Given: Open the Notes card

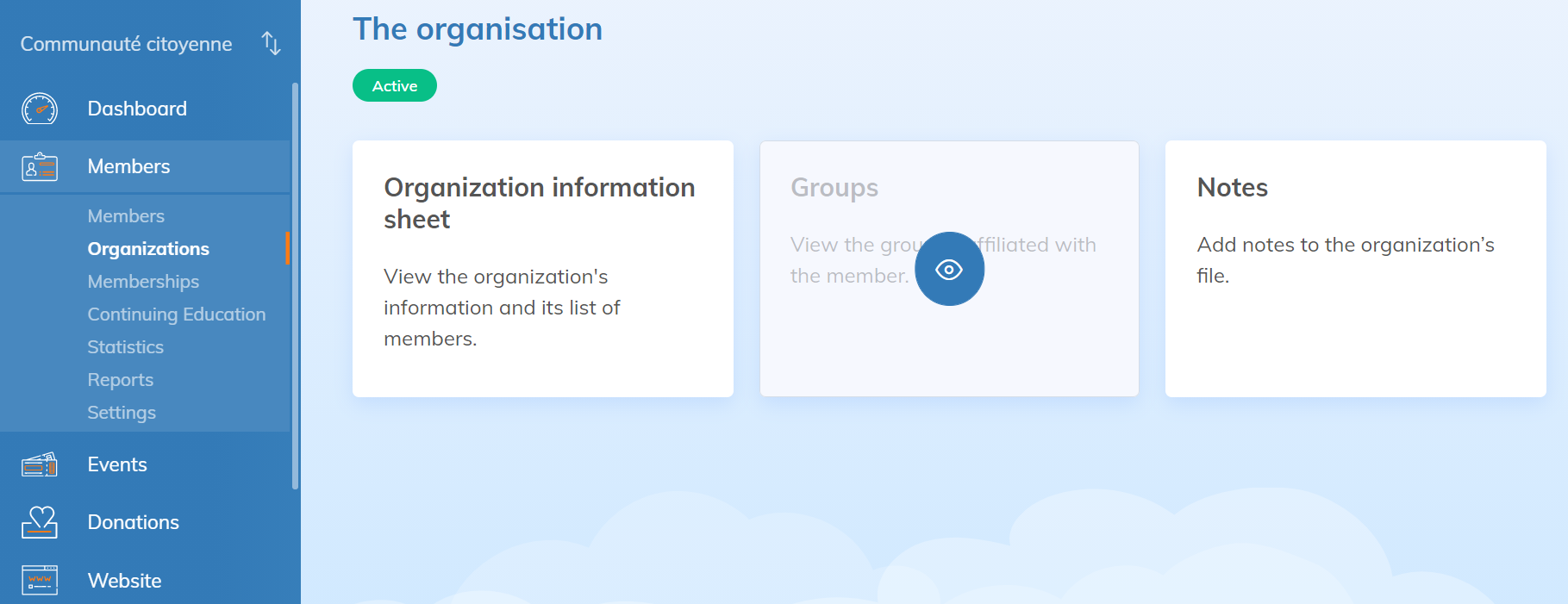Looking at the screenshot, I should [x=1355, y=268].
